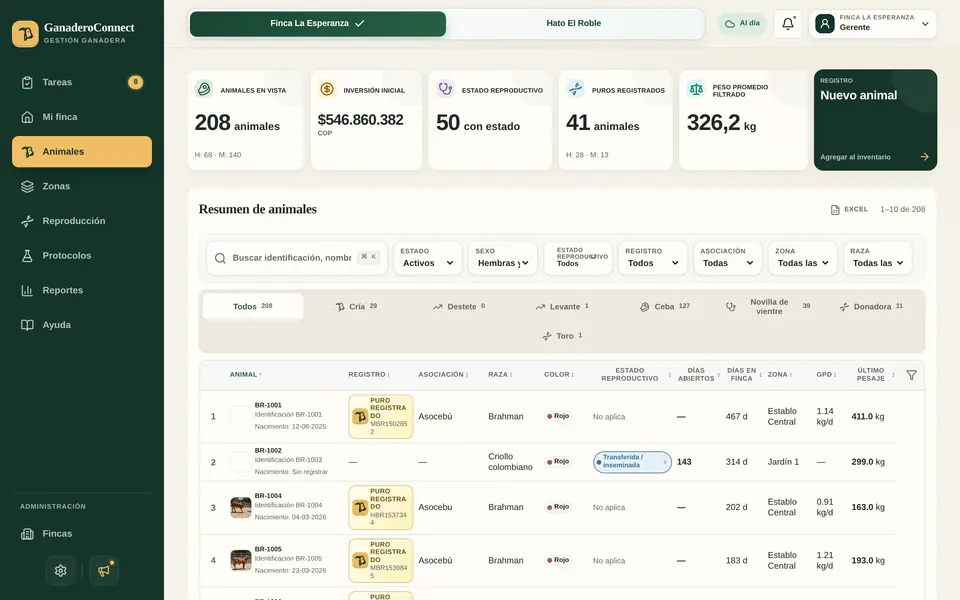Select the Donadora category tab
Screen dimensions: 960x600
(872, 307)
